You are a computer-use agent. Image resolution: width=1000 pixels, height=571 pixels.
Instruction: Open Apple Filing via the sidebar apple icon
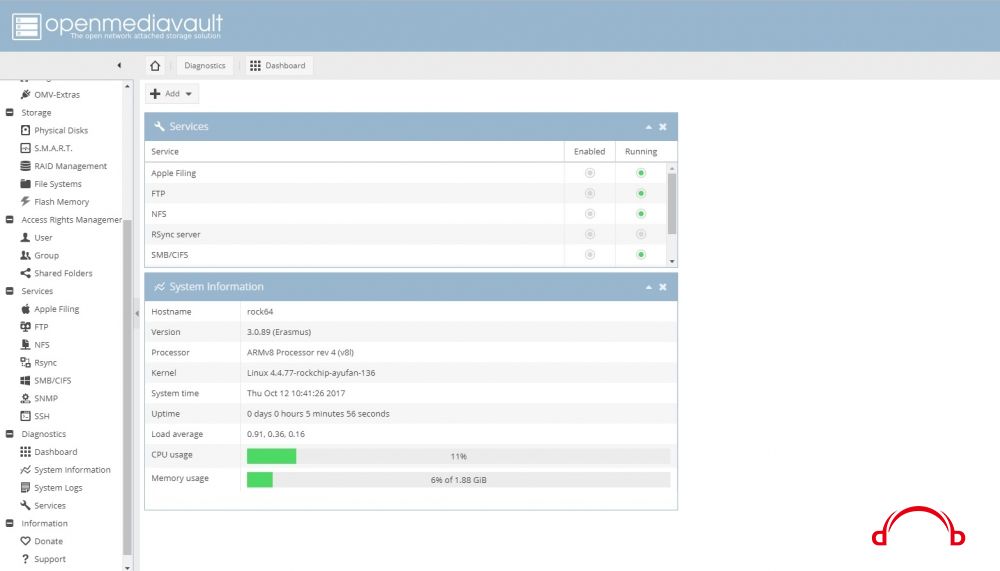(26, 309)
